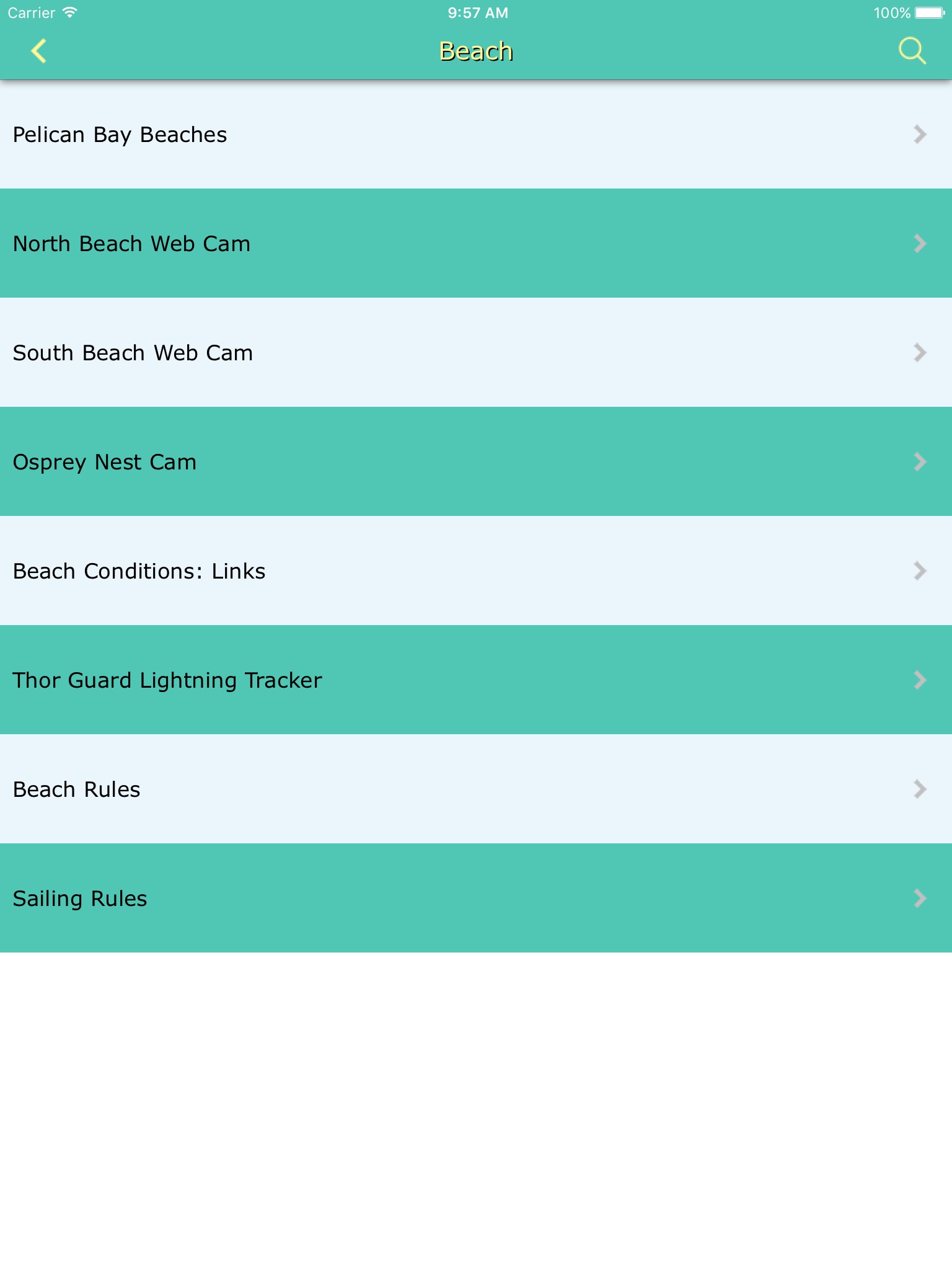The image size is (952, 1270).
Task: Go to Beach Conditions: Links
Action: (x=139, y=571)
